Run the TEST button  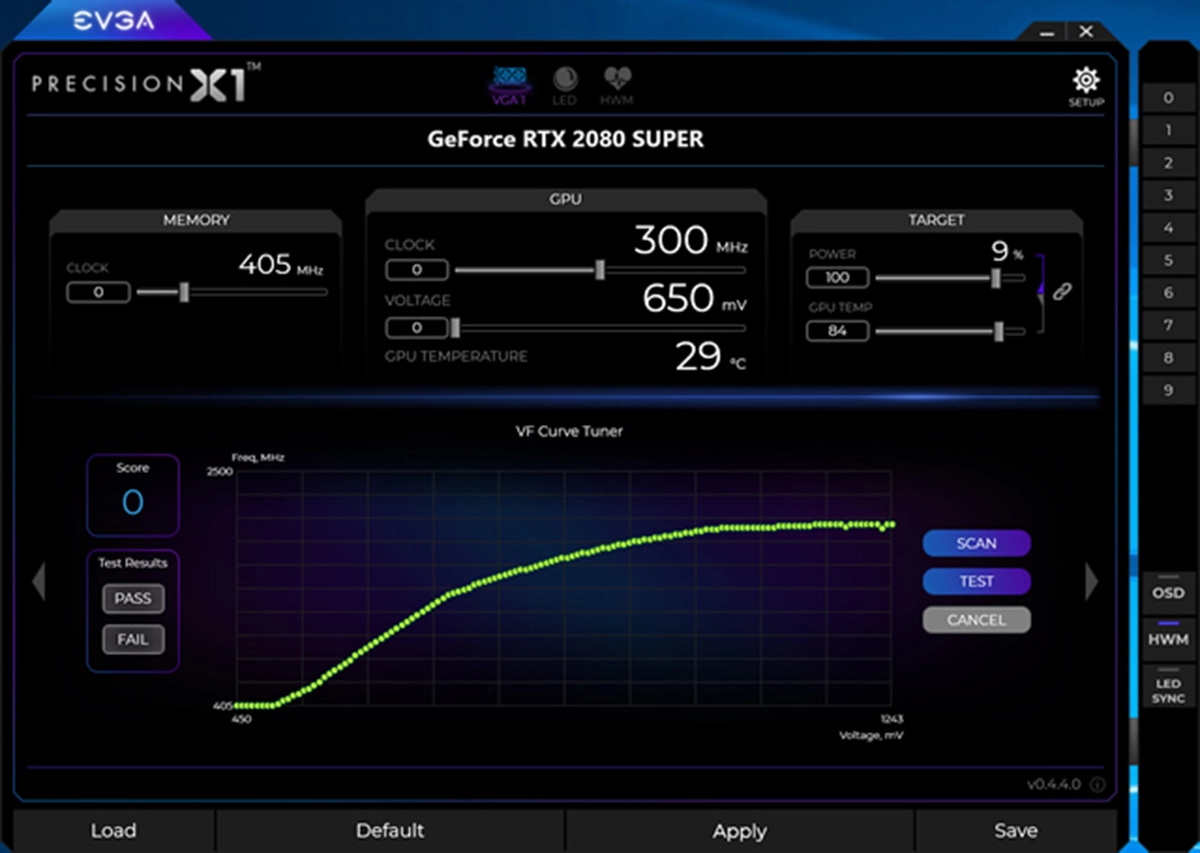pos(976,581)
